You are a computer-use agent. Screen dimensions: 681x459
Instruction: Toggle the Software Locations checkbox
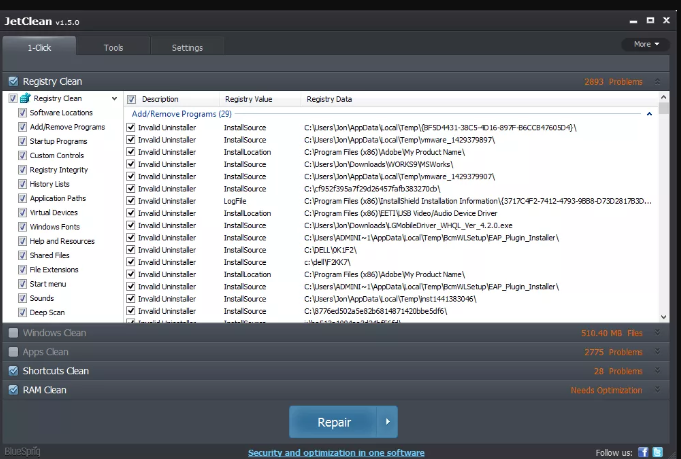coord(22,113)
